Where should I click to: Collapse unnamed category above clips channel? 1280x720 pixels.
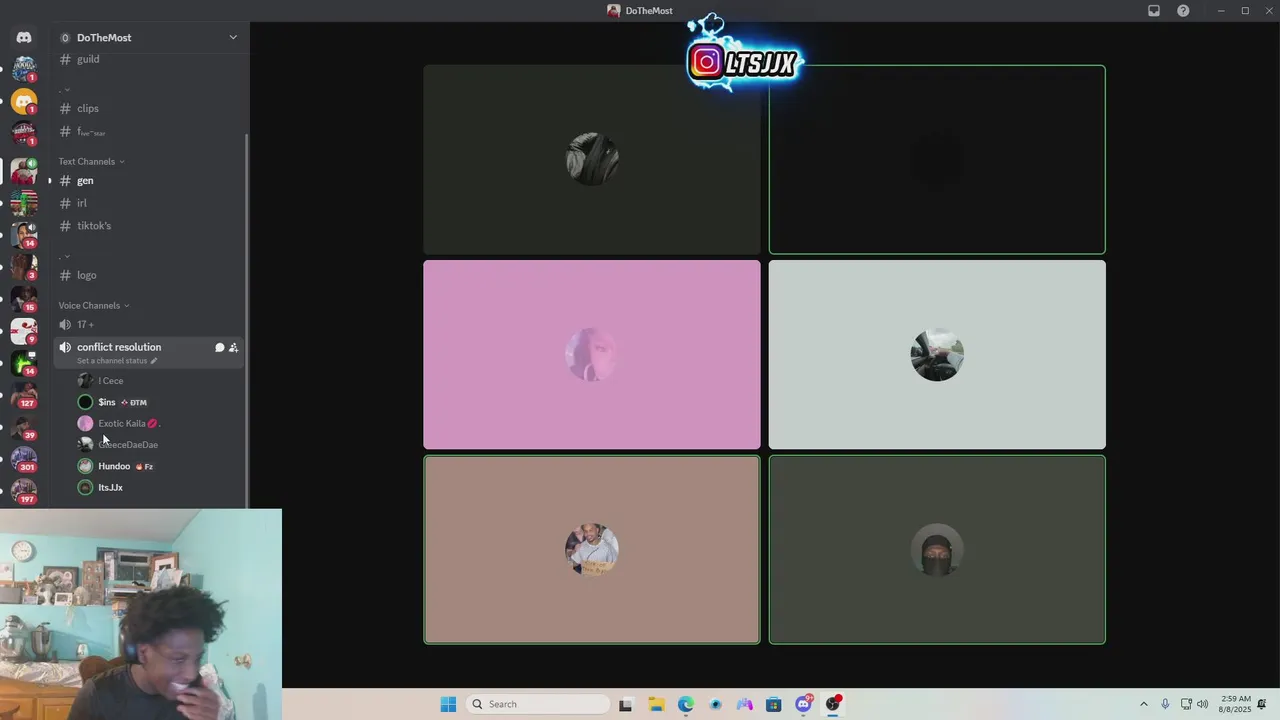point(65,89)
